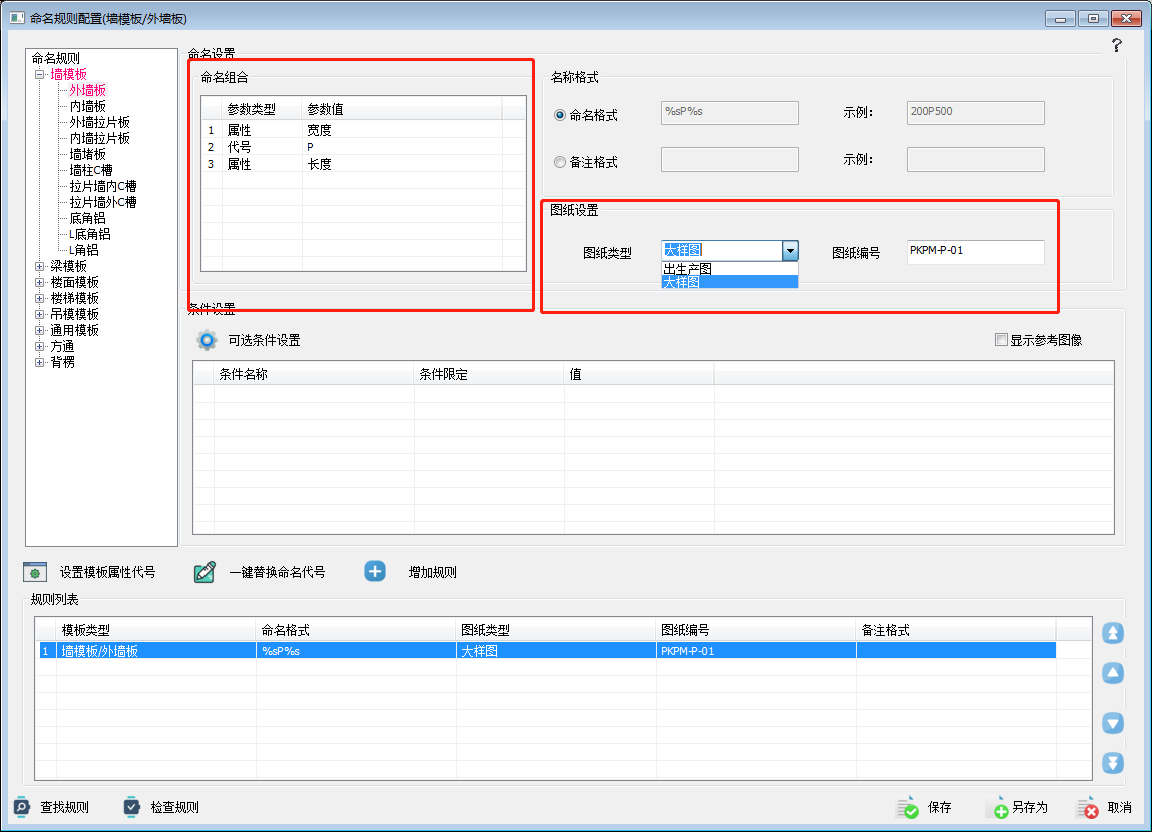The height and width of the screenshot is (832, 1152).
Task: Click the 图纸编号 input field
Action: (975, 252)
